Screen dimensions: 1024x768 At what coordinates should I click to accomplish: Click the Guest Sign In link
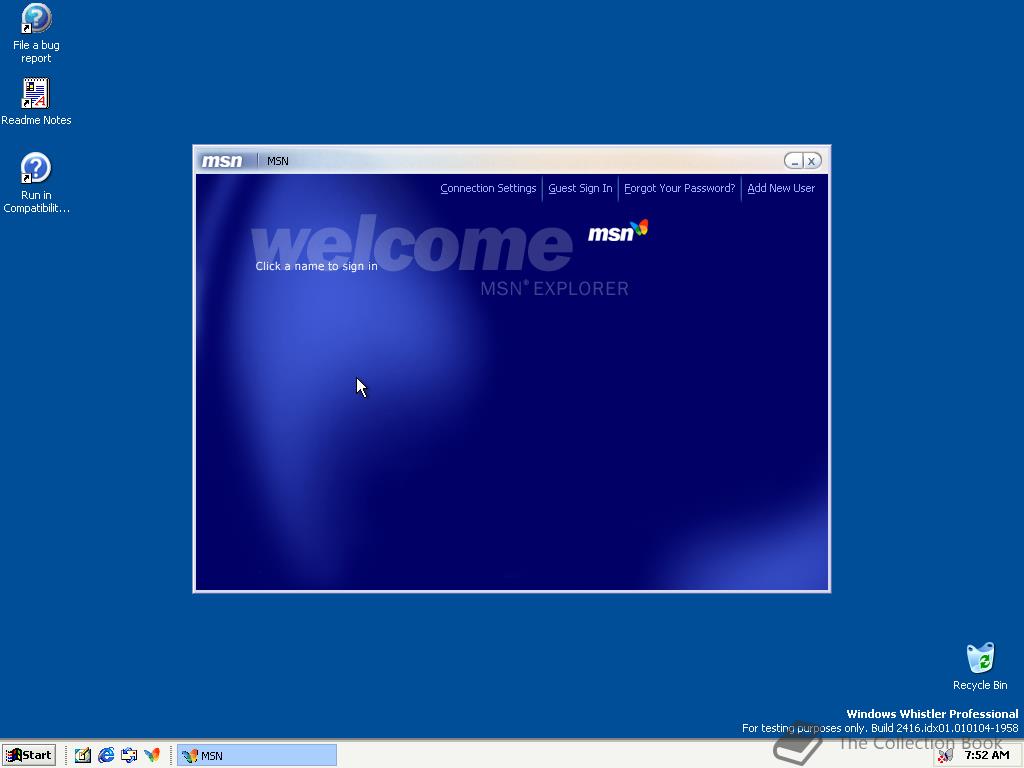click(580, 188)
